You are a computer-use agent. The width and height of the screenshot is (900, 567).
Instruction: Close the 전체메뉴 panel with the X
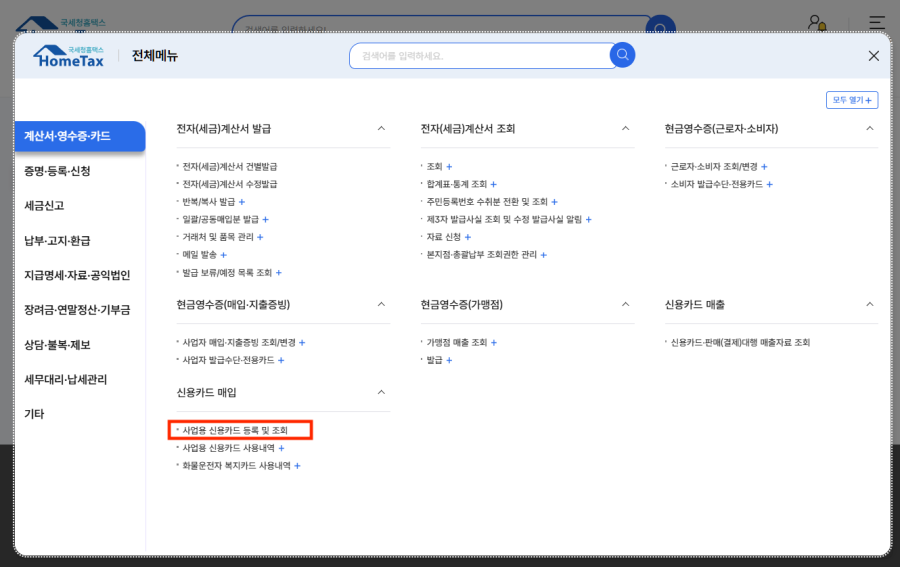tap(873, 56)
